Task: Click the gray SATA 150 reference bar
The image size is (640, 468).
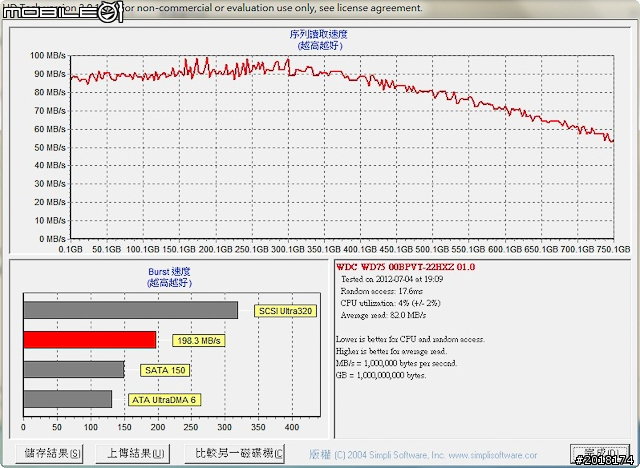Action: click(73, 370)
